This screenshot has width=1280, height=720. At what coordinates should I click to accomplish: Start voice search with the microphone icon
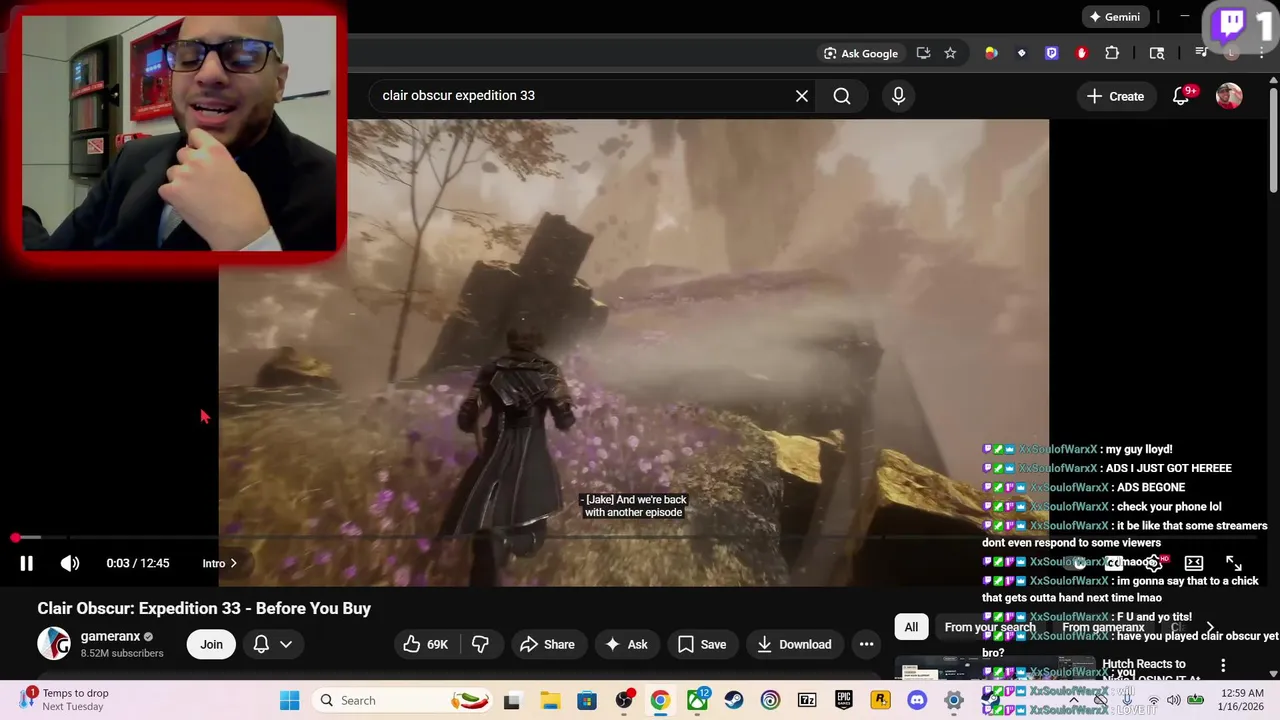898,96
